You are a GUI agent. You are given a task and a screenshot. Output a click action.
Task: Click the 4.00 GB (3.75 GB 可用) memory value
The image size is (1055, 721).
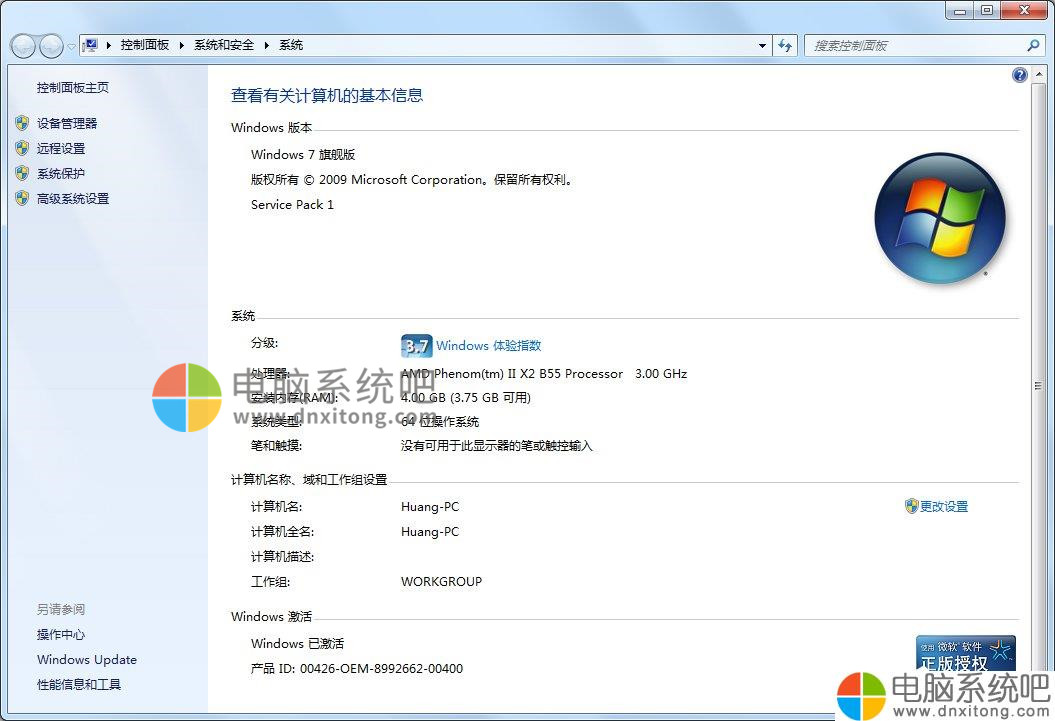pos(466,397)
